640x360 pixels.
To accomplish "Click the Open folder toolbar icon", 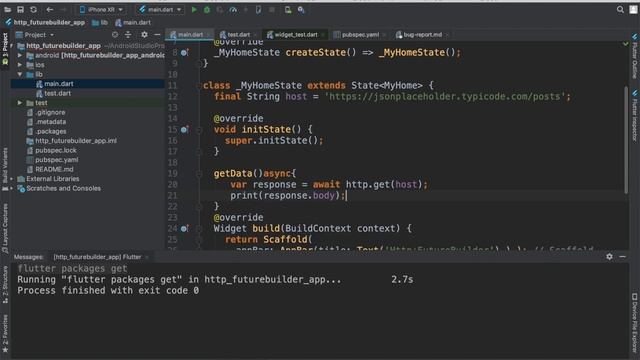I will (7, 9).
